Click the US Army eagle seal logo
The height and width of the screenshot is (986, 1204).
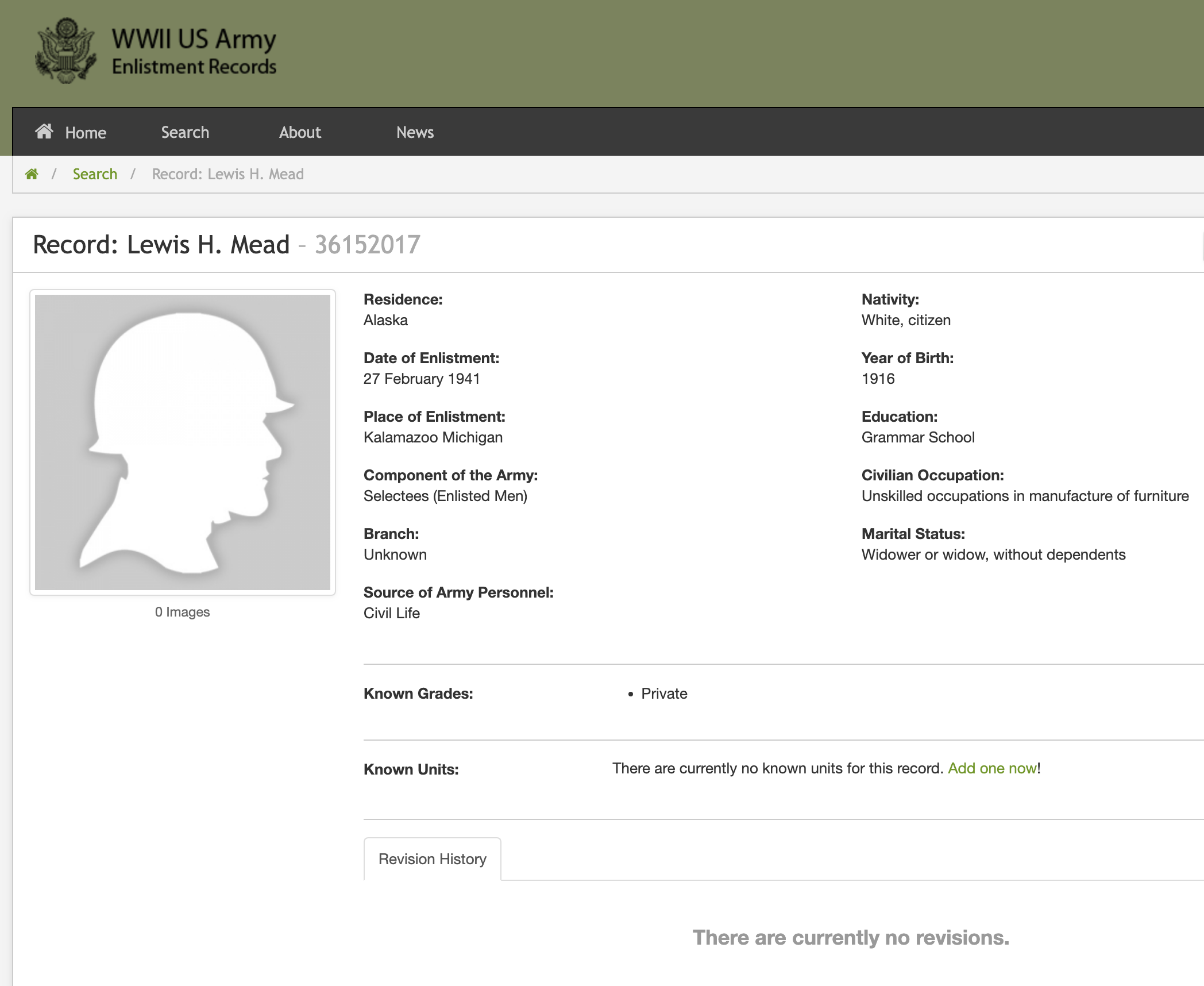[x=65, y=51]
